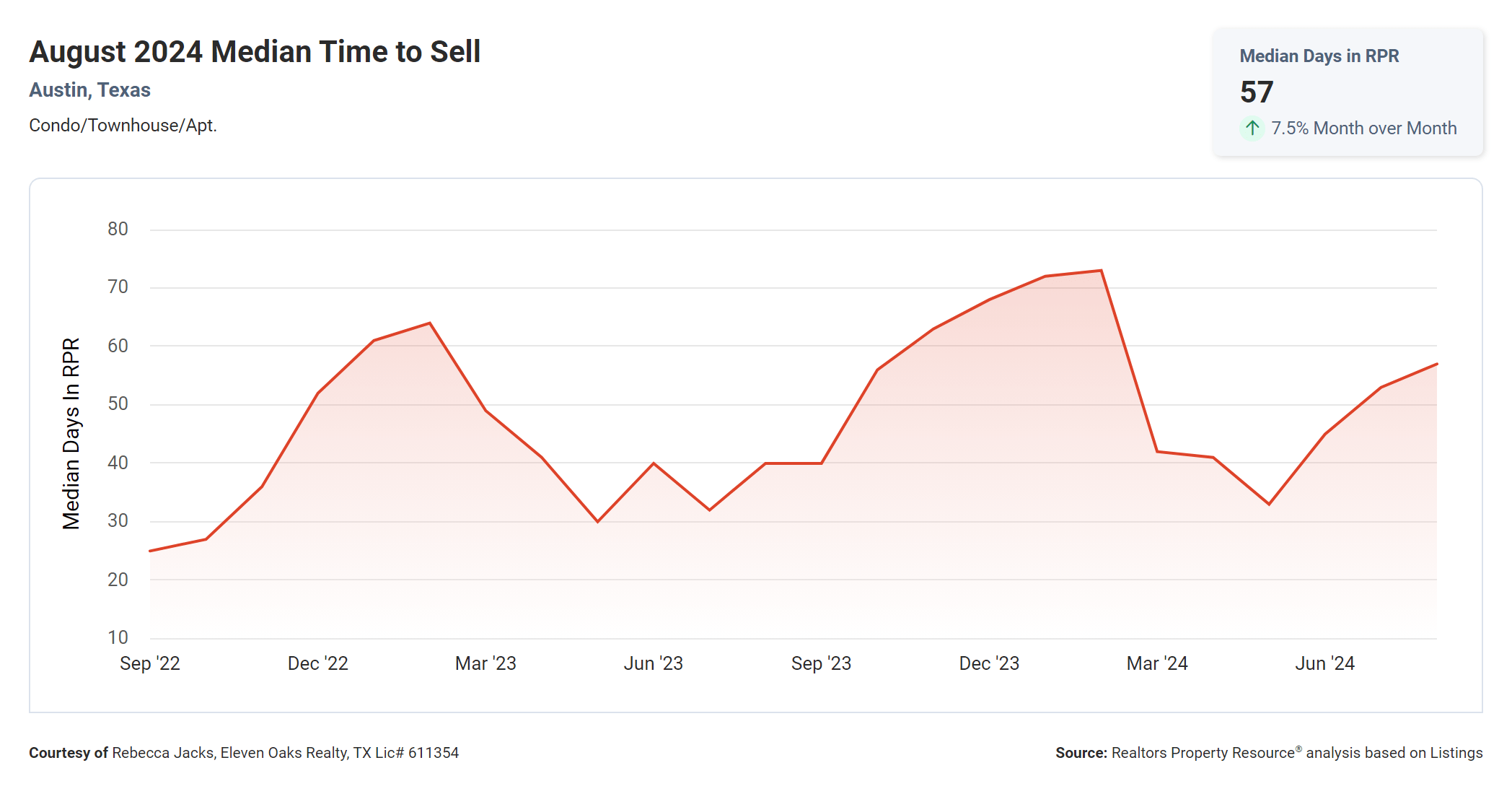The image size is (1512, 794).
Task: Click the Austin, Texas subtitle
Action: 90,90
